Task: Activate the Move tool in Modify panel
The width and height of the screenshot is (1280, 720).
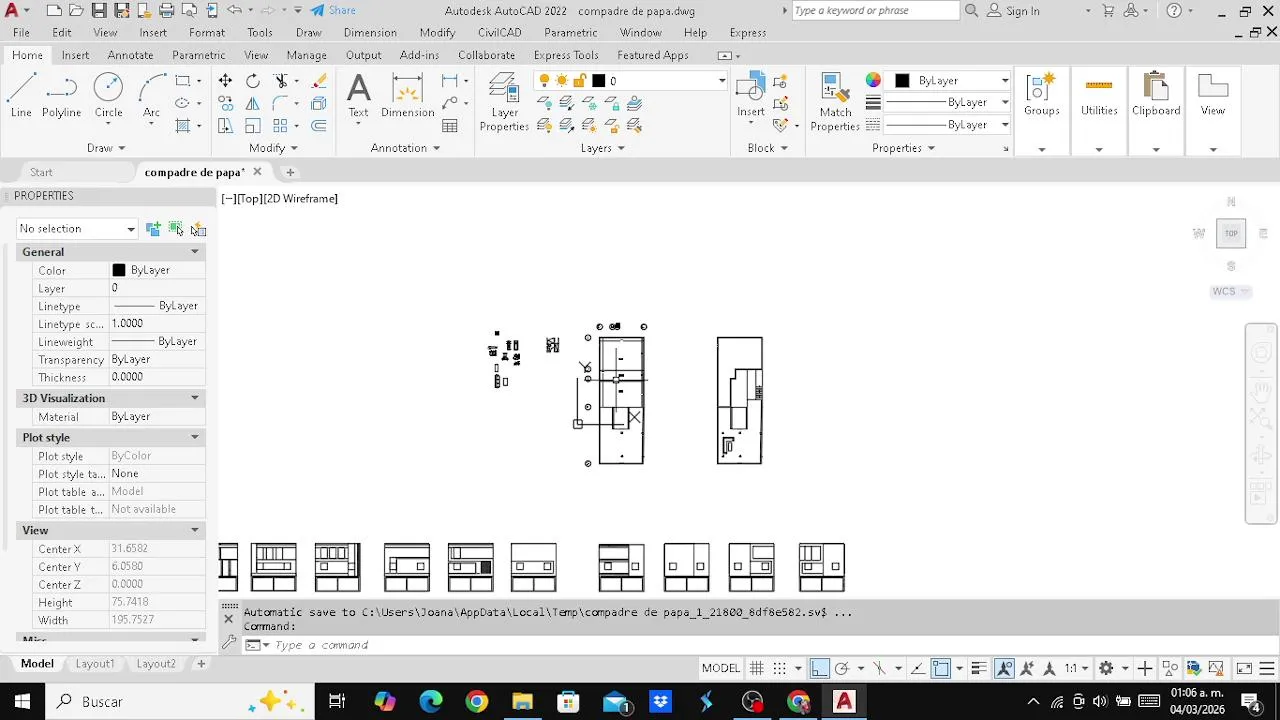Action: [225, 81]
